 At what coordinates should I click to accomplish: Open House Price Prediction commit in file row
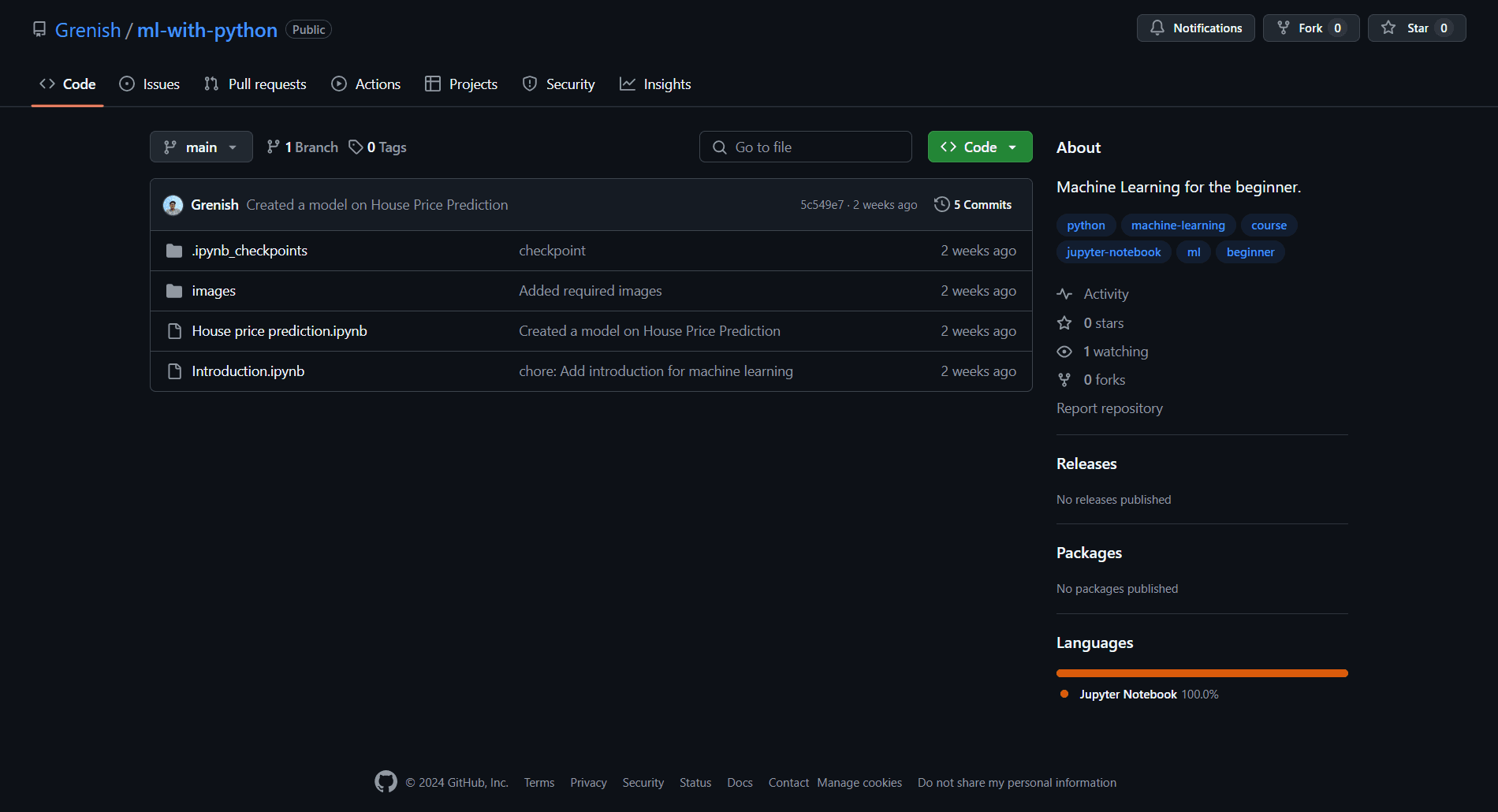pyautogui.click(x=650, y=331)
